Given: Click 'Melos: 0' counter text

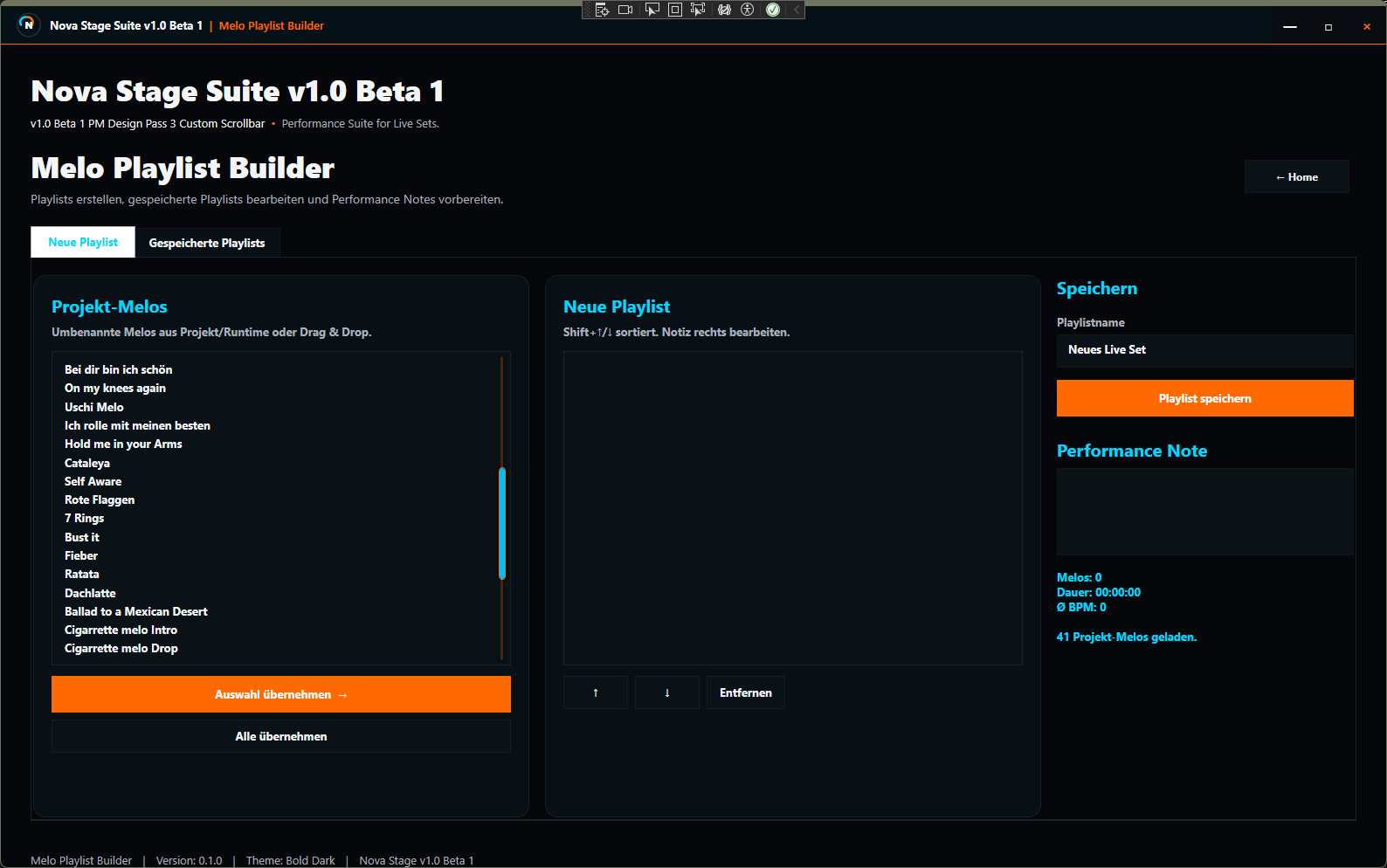Looking at the screenshot, I should 1080,577.
